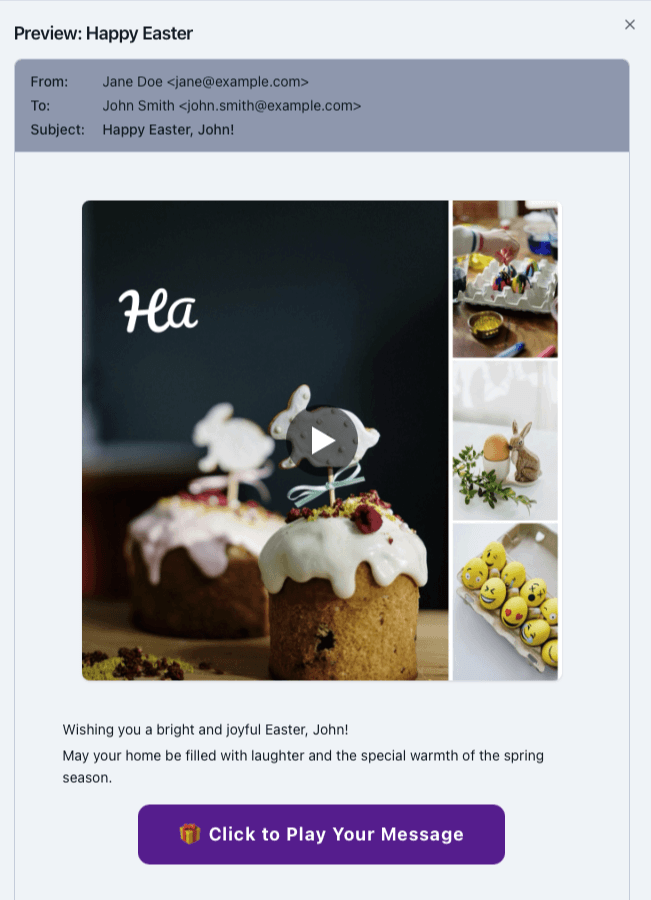This screenshot has width=651, height=900.
Task: Click the May your home be filled paragraph
Action: [x=303, y=766]
